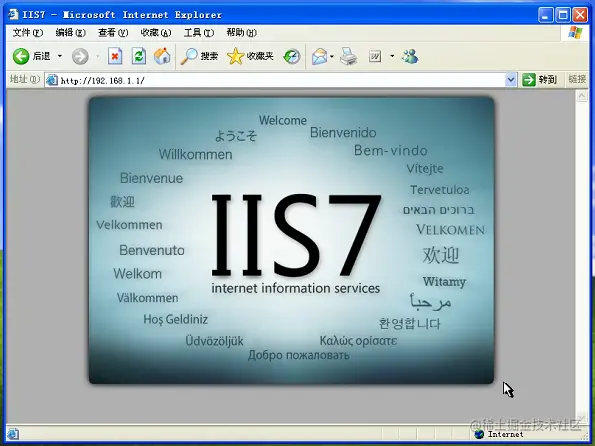Go to Home page icon

click(162, 56)
